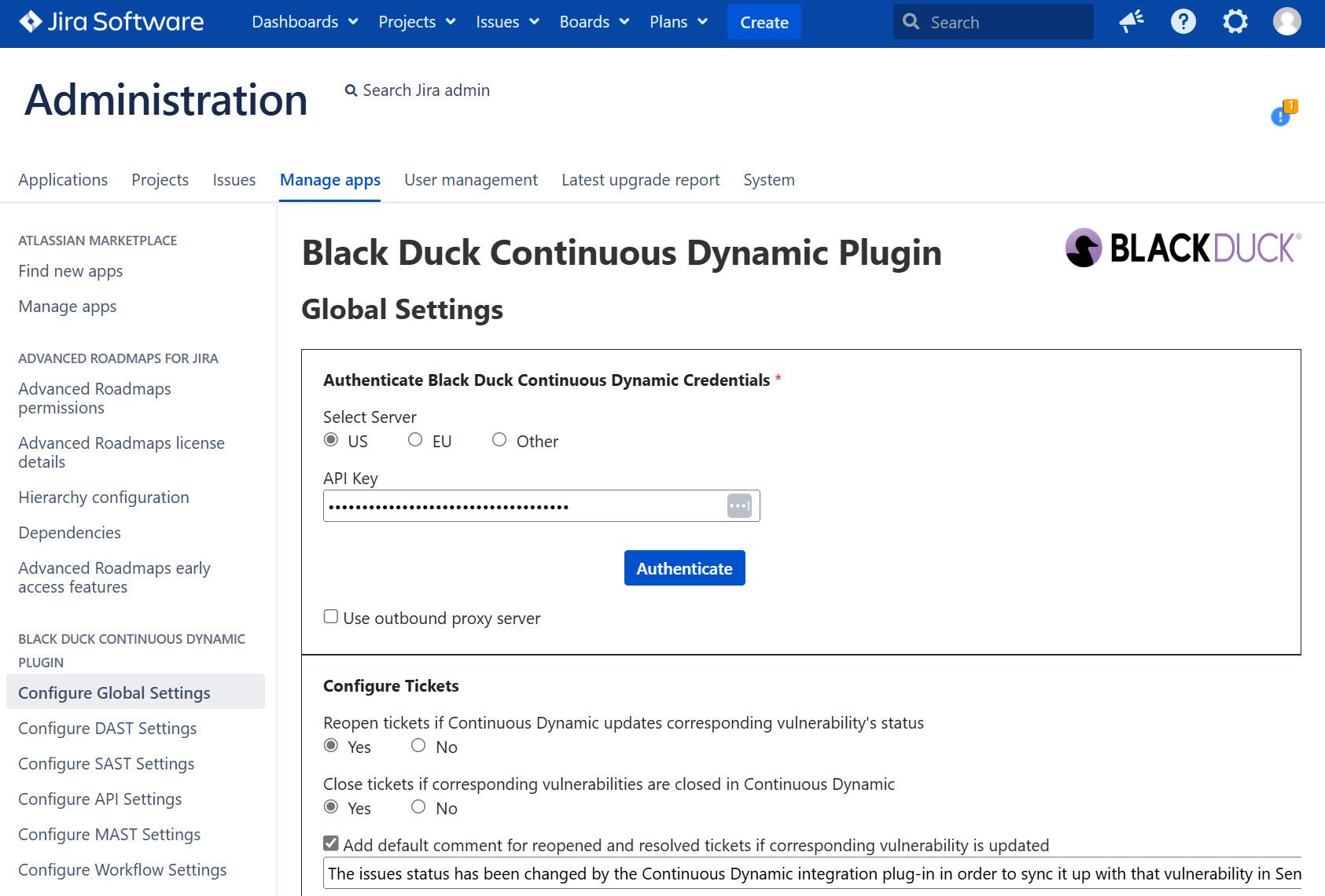This screenshot has width=1325, height=896.
Task: Open Search Jira admin link
Action: tap(418, 90)
